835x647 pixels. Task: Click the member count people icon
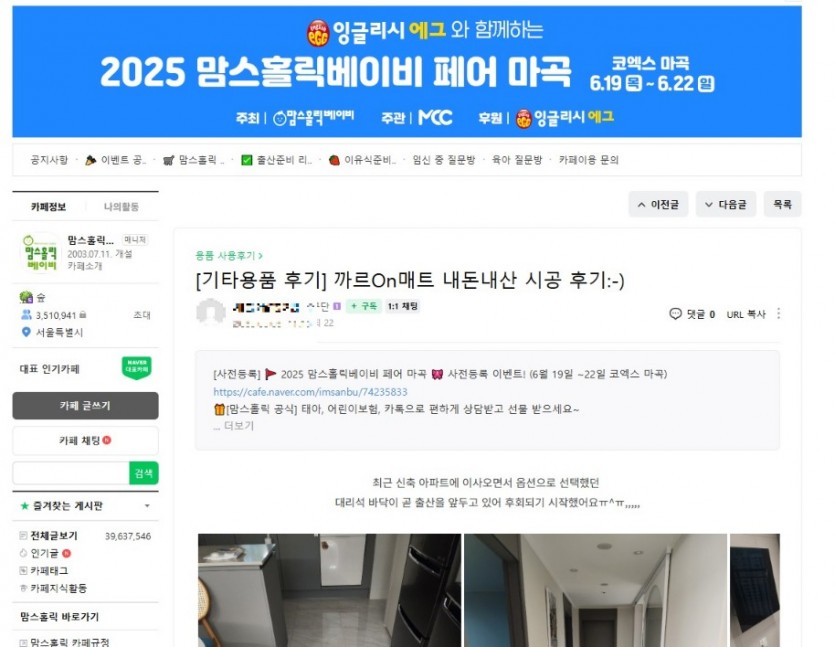click(26, 315)
